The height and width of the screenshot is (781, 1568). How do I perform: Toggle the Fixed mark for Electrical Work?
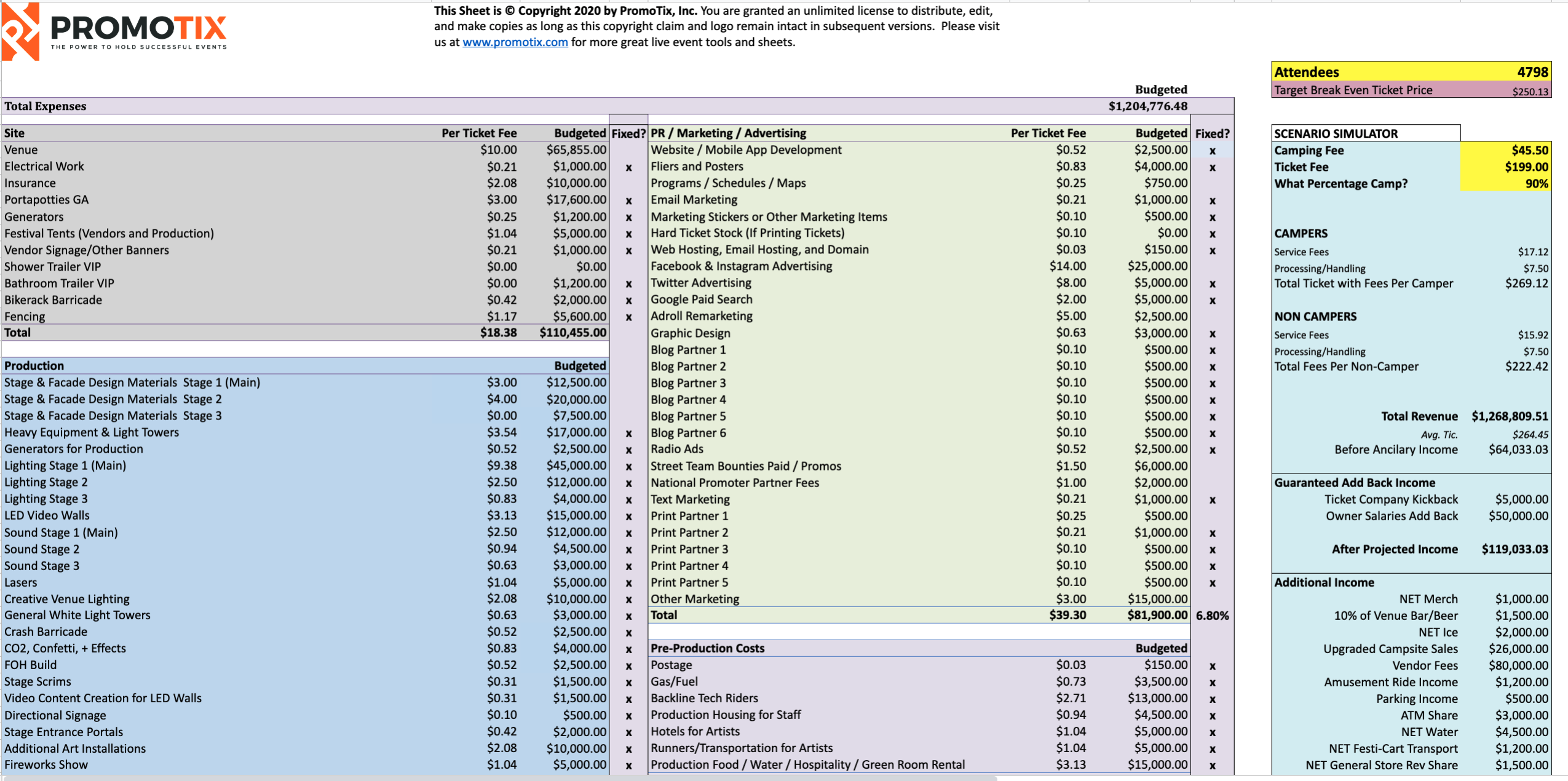pos(628,166)
